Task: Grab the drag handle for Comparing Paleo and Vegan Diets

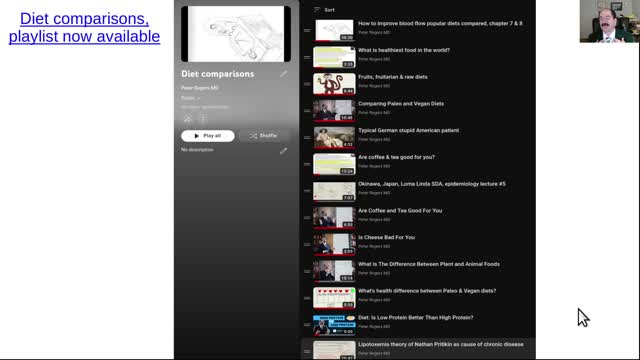Action: (x=307, y=111)
